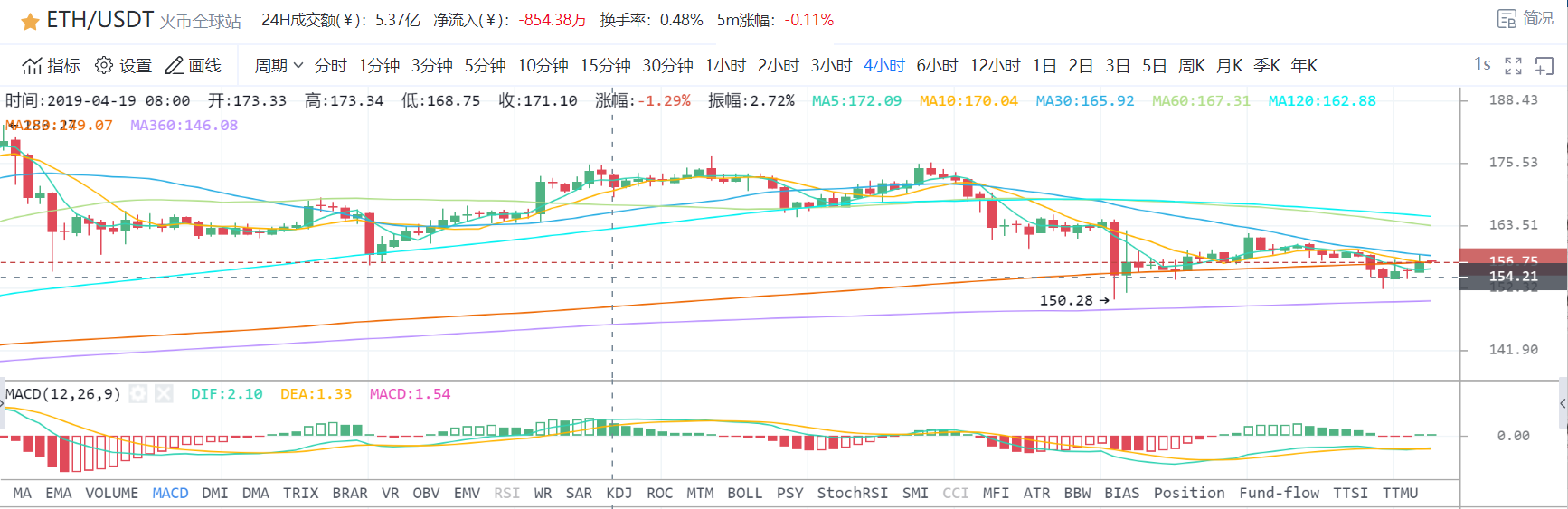Viewport: 1568px width, 509px height.
Task: Switch to 3分钟 timeframe
Action: click(432, 66)
